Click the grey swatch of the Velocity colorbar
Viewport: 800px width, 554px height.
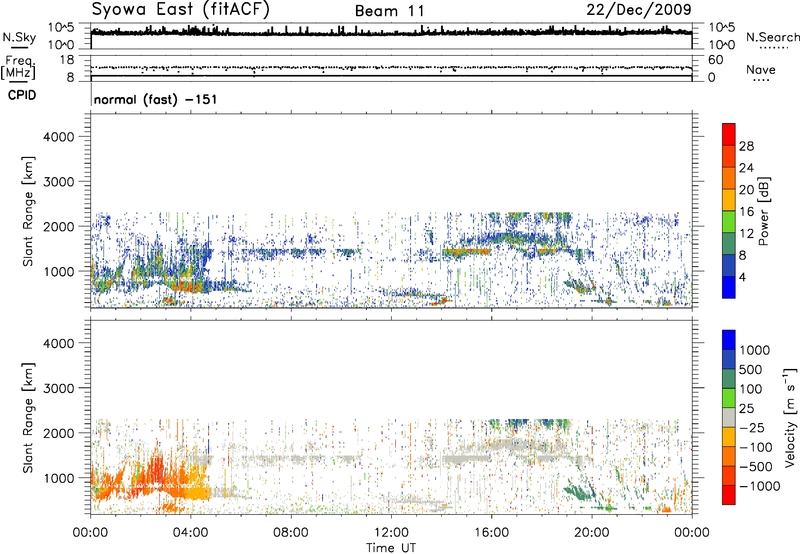pos(728,418)
